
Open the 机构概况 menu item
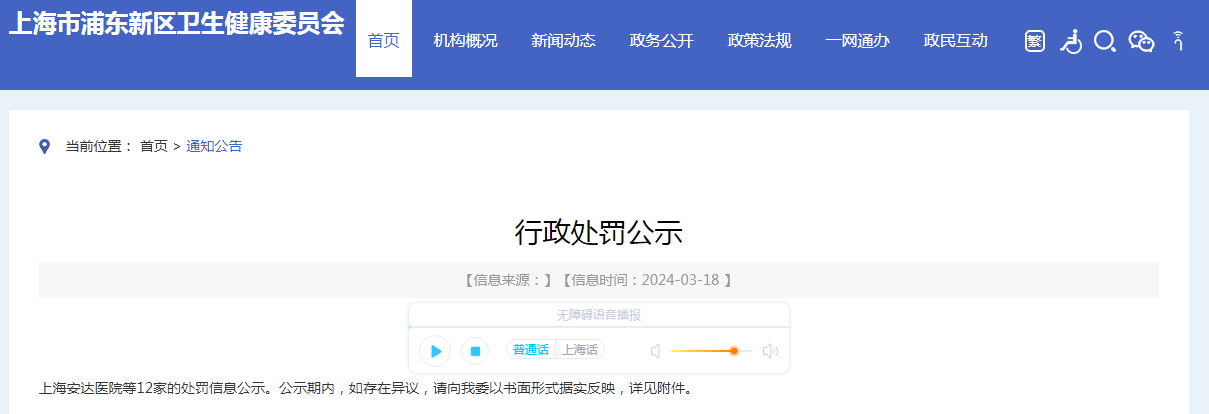click(465, 41)
